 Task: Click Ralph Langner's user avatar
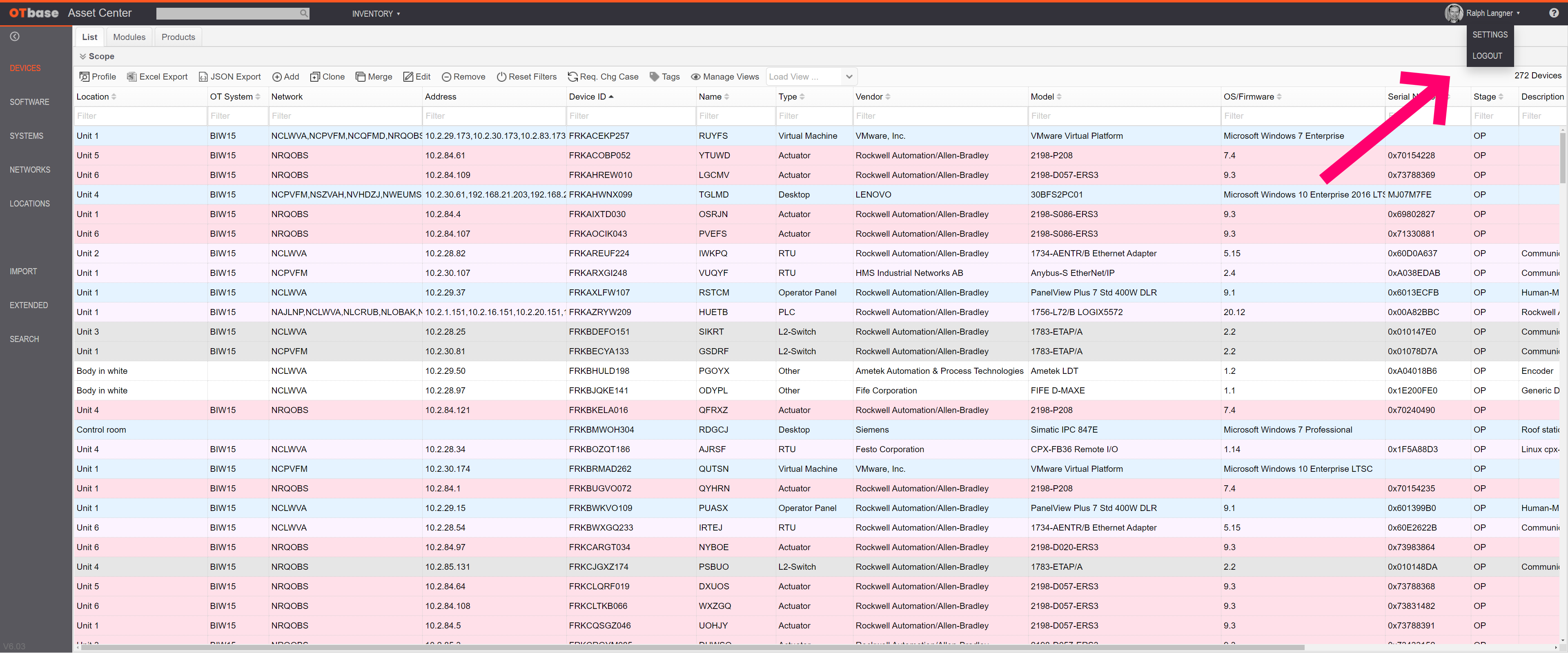click(x=1454, y=13)
